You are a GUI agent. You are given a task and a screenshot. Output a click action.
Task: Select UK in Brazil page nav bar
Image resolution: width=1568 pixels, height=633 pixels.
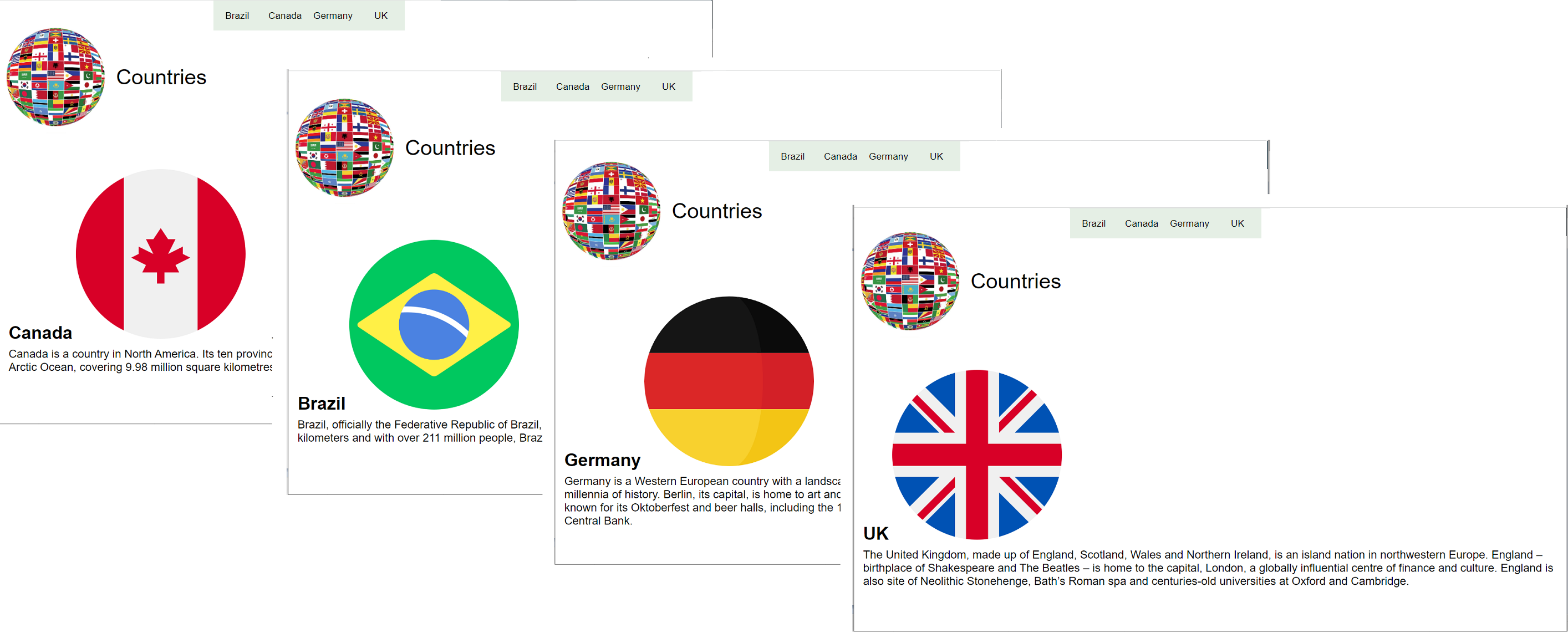(668, 86)
